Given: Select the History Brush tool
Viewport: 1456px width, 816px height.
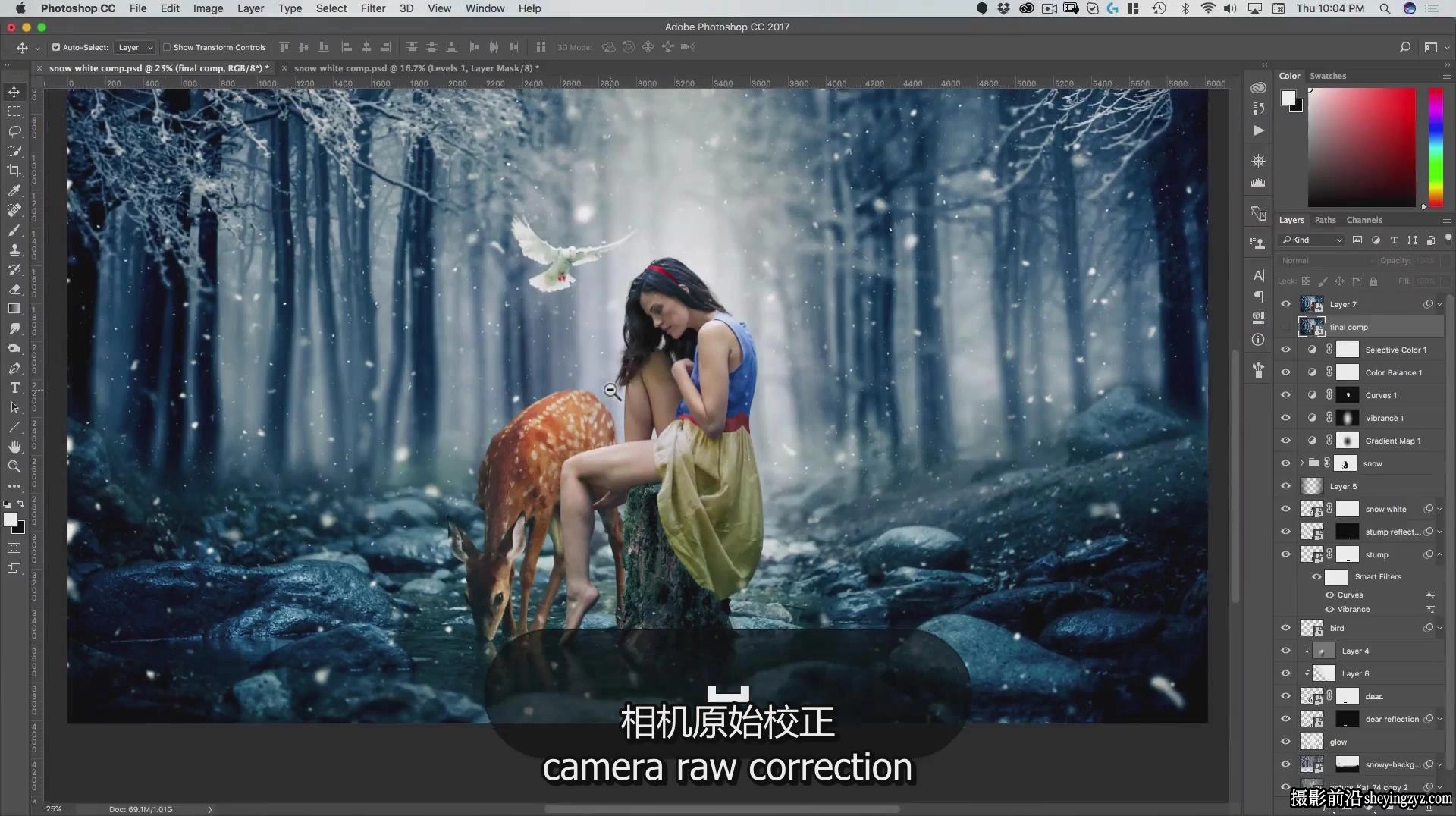Looking at the screenshot, I should (14, 269).
